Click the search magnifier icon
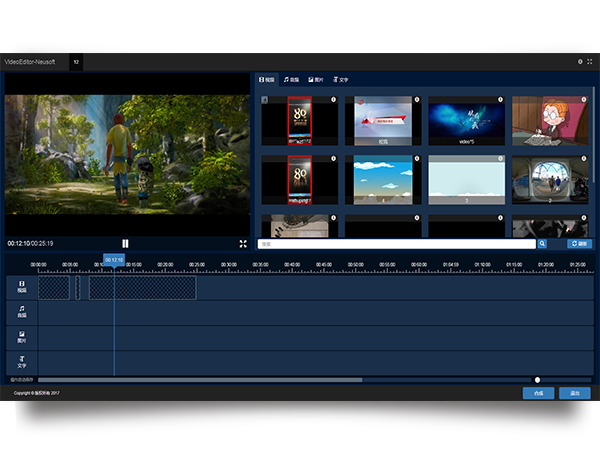The image size is (600, 450). point(542,243)
